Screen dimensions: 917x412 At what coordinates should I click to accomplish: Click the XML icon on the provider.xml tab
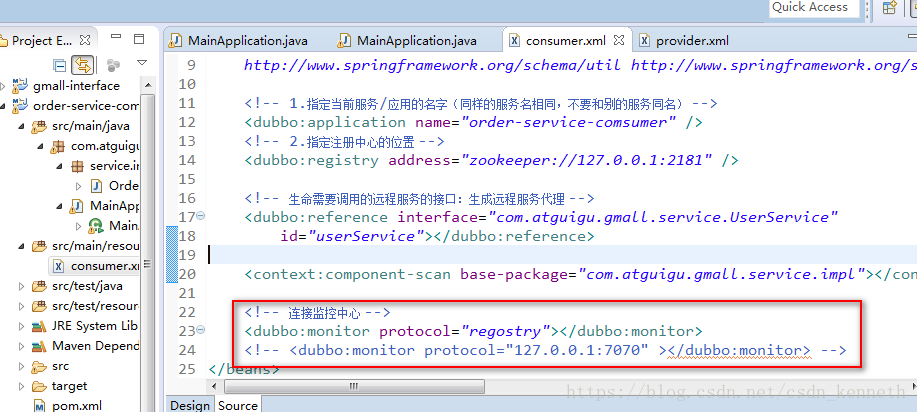click(644, 40)
